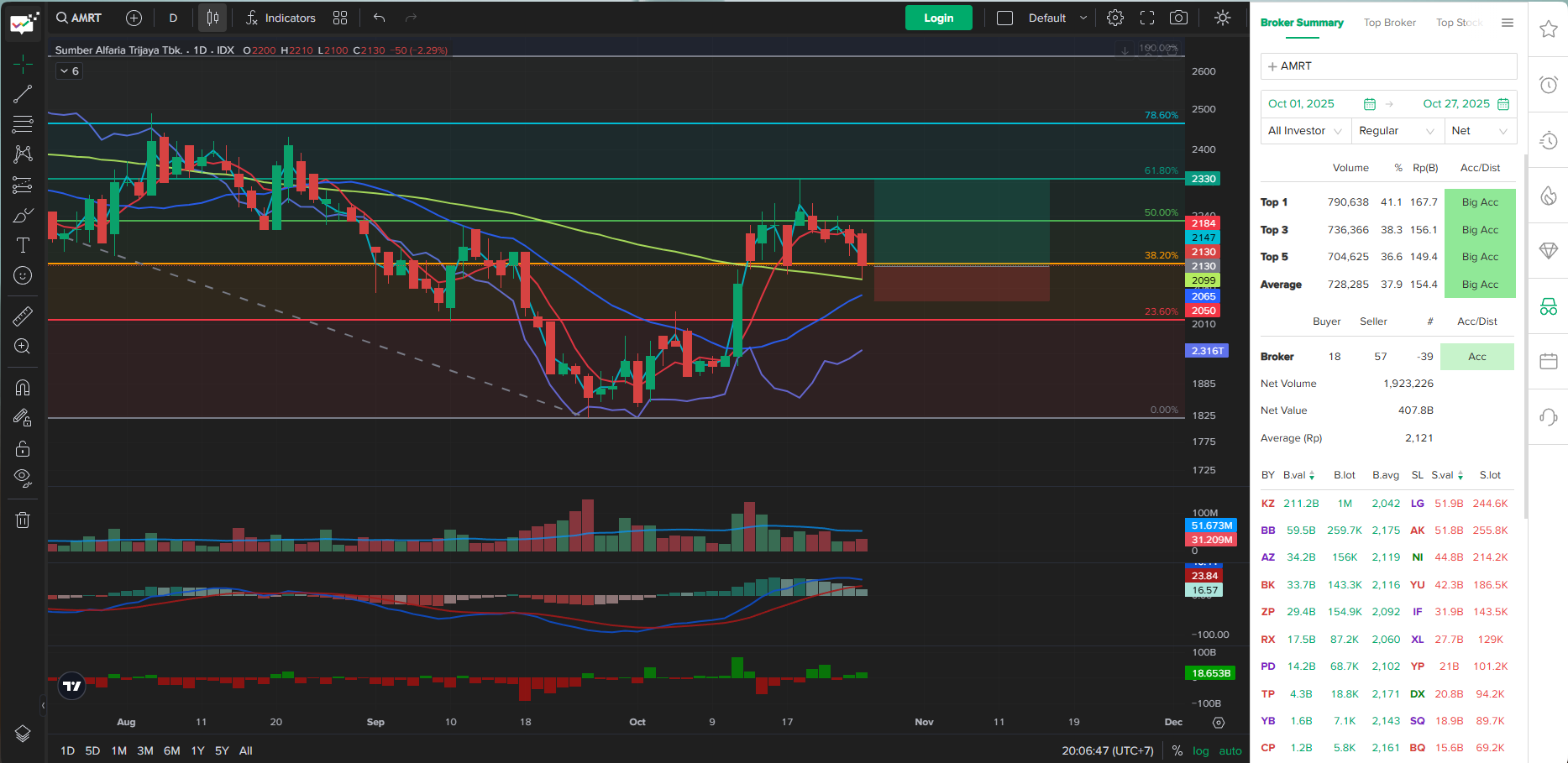
Task: Sort by B.val column
Action: point(1298,475)
